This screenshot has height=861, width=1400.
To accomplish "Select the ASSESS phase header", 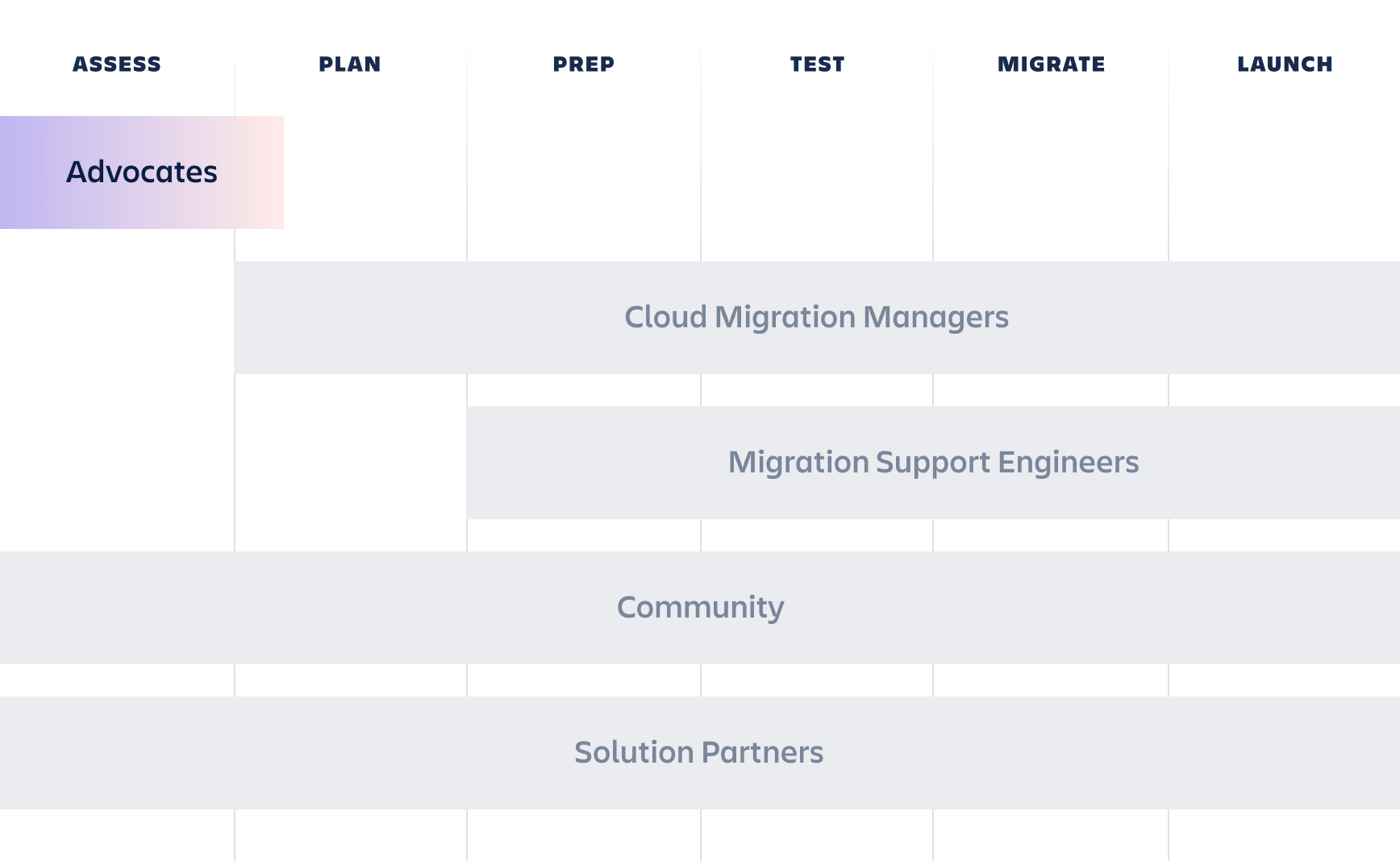I will tap(117, 64).
